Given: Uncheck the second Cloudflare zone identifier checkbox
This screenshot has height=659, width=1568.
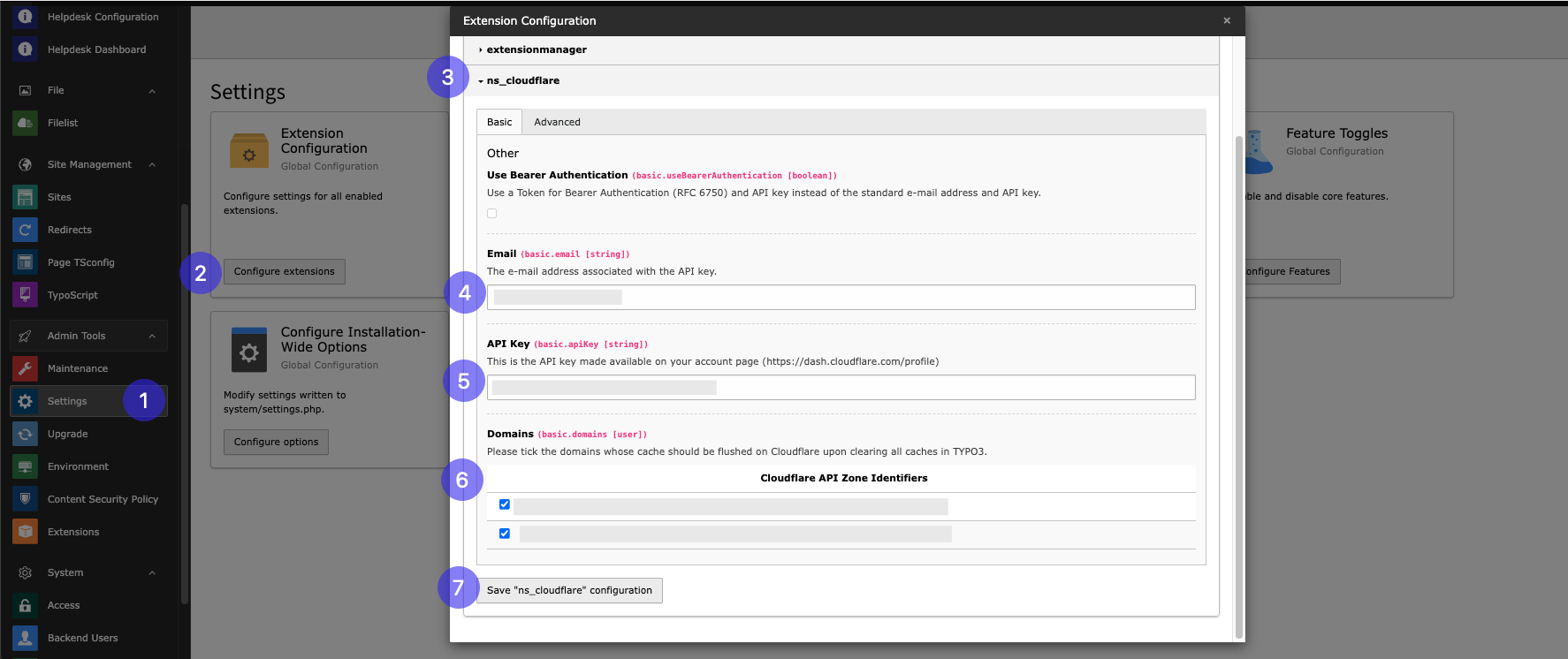Looking at the screenshot, I should 505,534.
